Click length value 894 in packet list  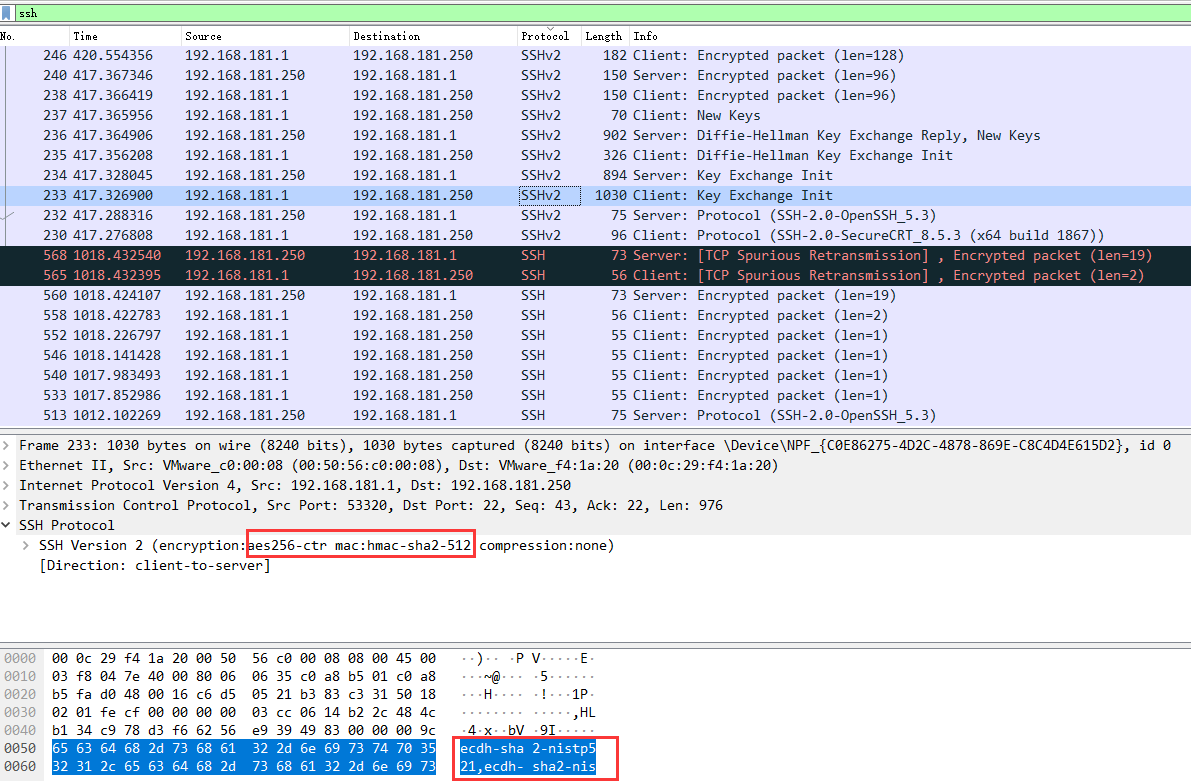(x=614, y=175)
